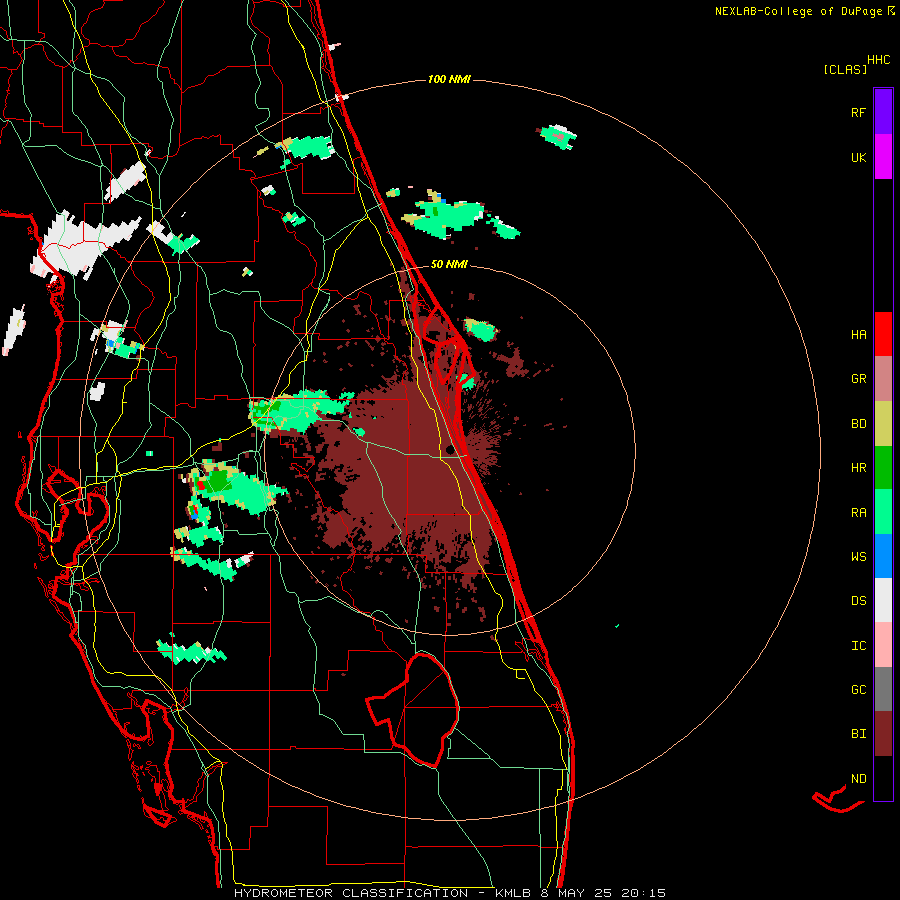Click the RF purple legend swatch

(883, 112)
